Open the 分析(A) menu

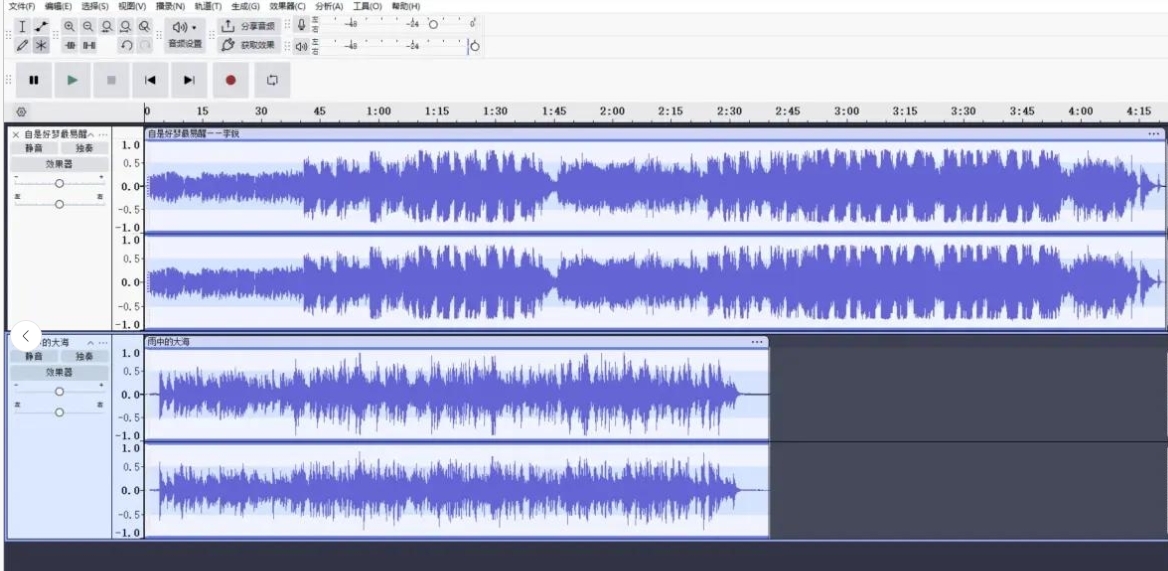(328, 6)
